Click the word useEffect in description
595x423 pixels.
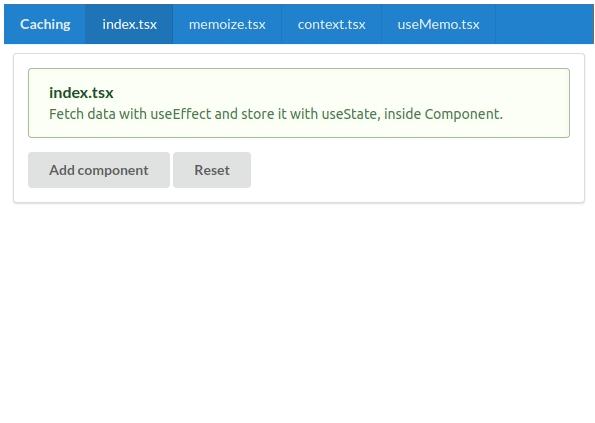point(181,114)
